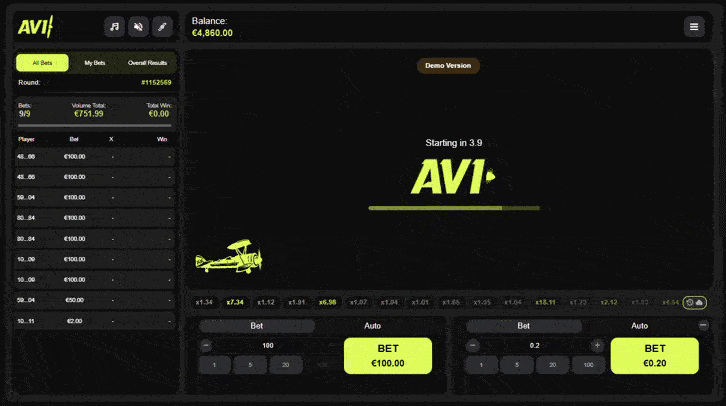726x406 pixels.
Task: Click the x18.11 multiplier in history
Action: (545, 302)
